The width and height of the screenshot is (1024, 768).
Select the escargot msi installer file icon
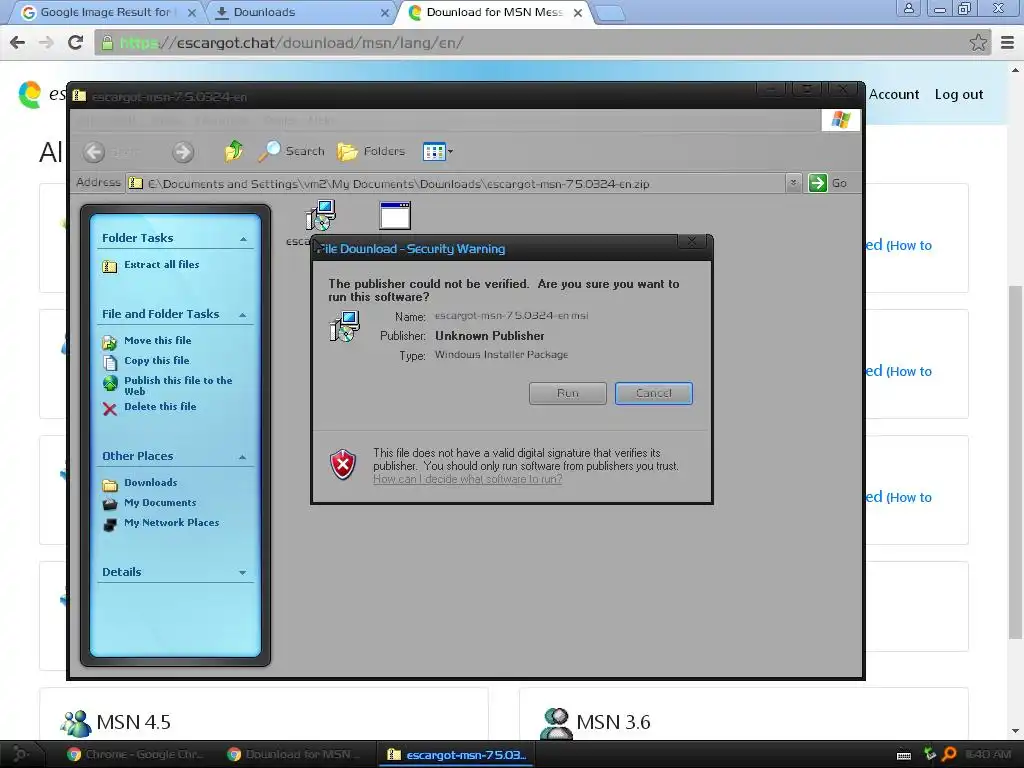click(321, 215)
